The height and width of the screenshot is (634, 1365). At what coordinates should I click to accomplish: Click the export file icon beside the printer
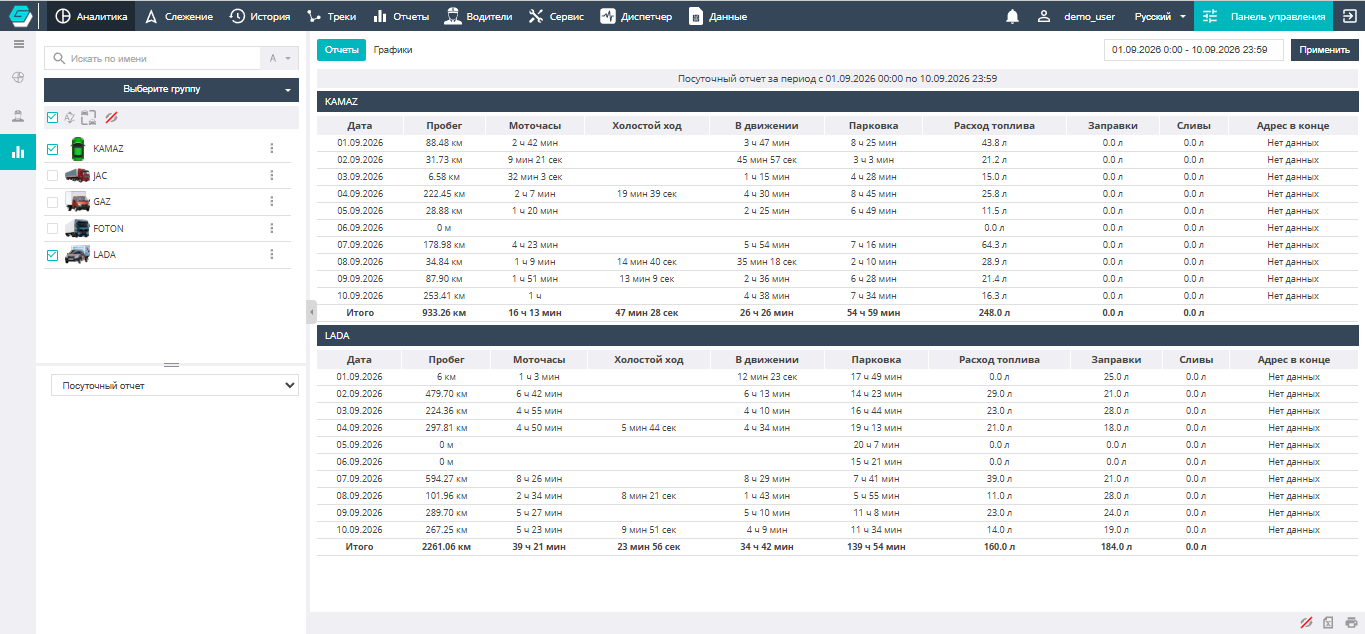pos(1328,622)
